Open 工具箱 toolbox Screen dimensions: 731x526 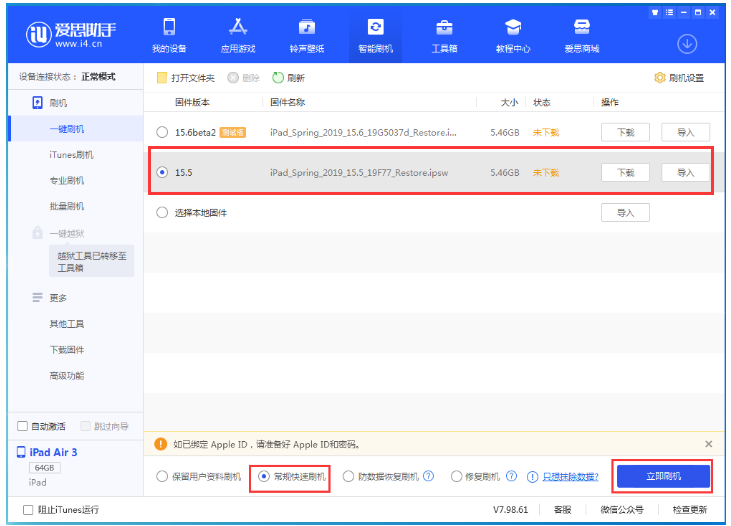pos(444,35)
